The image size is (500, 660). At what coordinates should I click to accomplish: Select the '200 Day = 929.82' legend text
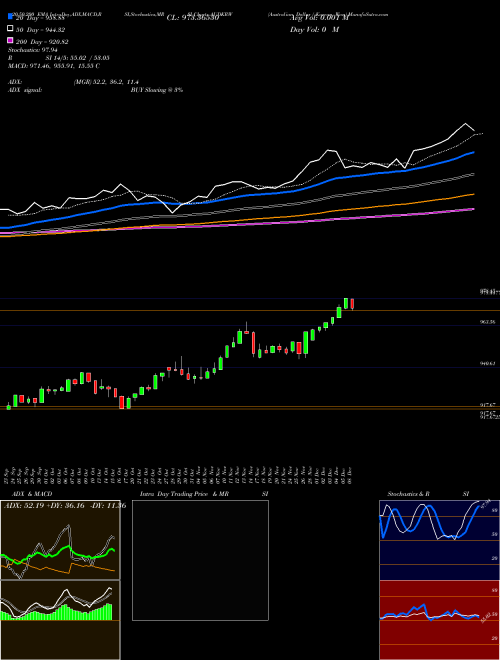(x=42, y=42)
